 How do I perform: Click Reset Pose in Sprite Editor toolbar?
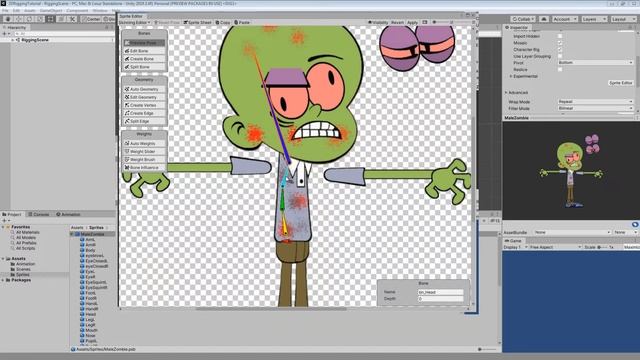point(167,22)
